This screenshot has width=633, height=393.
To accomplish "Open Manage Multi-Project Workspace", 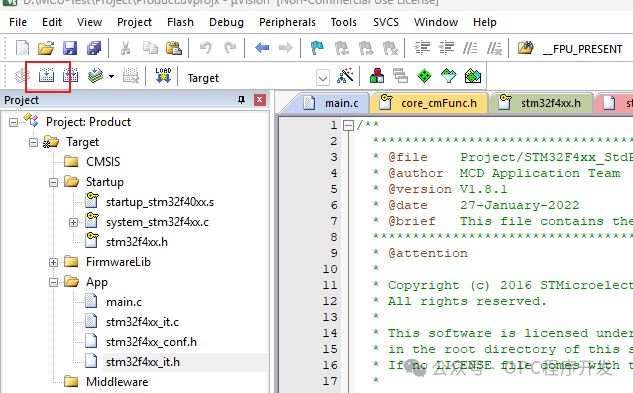I will tap(400, 76).
